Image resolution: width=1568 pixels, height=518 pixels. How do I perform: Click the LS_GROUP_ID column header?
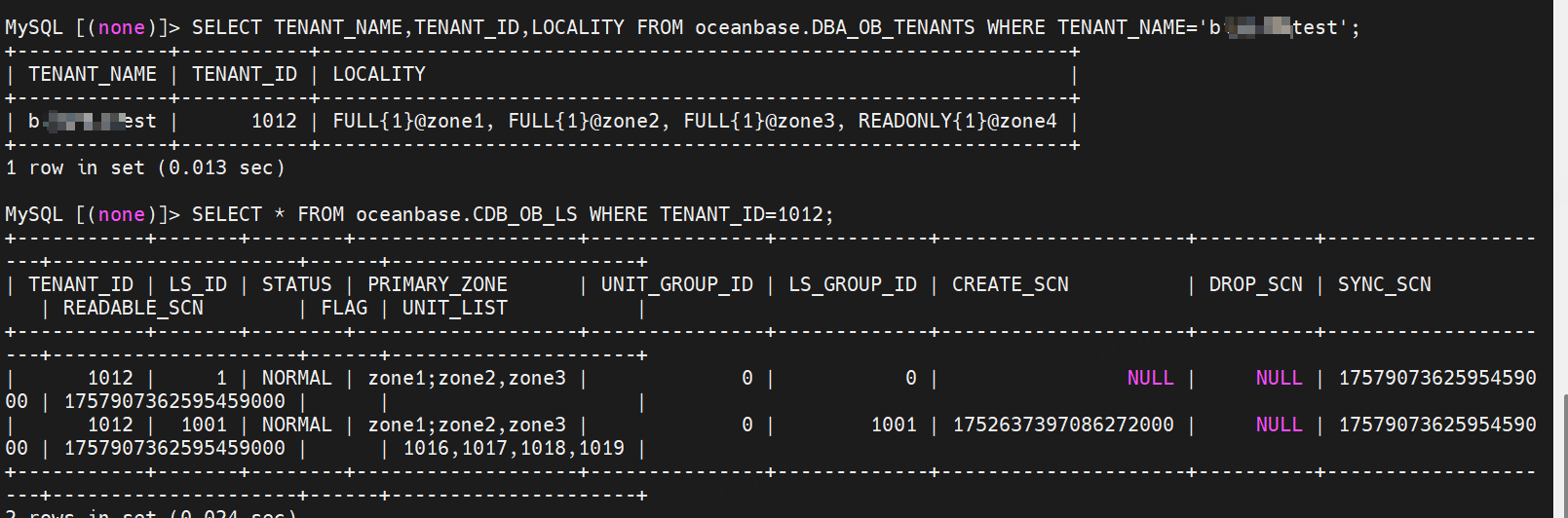(x=853, y=284)
